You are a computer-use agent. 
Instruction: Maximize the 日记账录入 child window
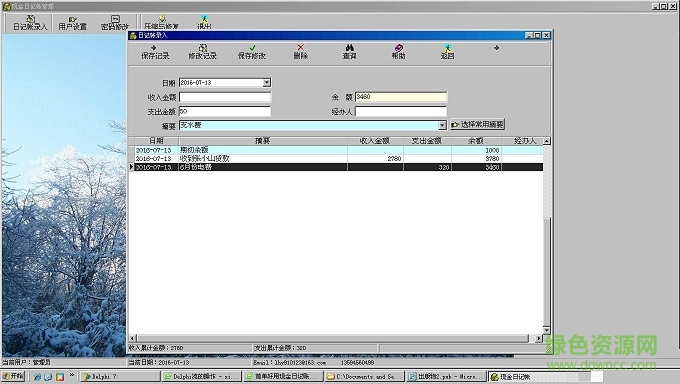click(537, 35)
